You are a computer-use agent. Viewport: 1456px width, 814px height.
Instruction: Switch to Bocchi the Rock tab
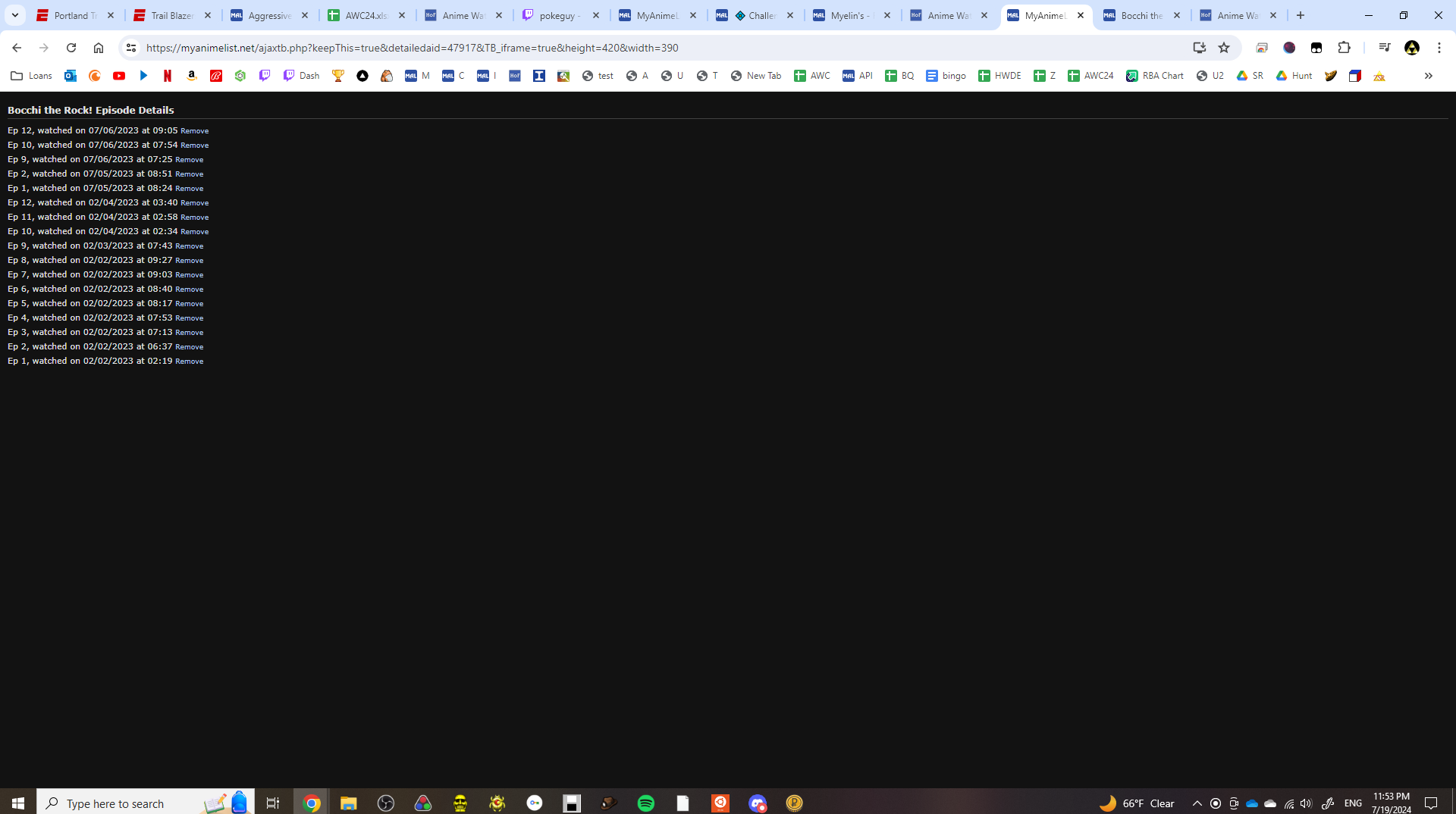(1142, 15)
